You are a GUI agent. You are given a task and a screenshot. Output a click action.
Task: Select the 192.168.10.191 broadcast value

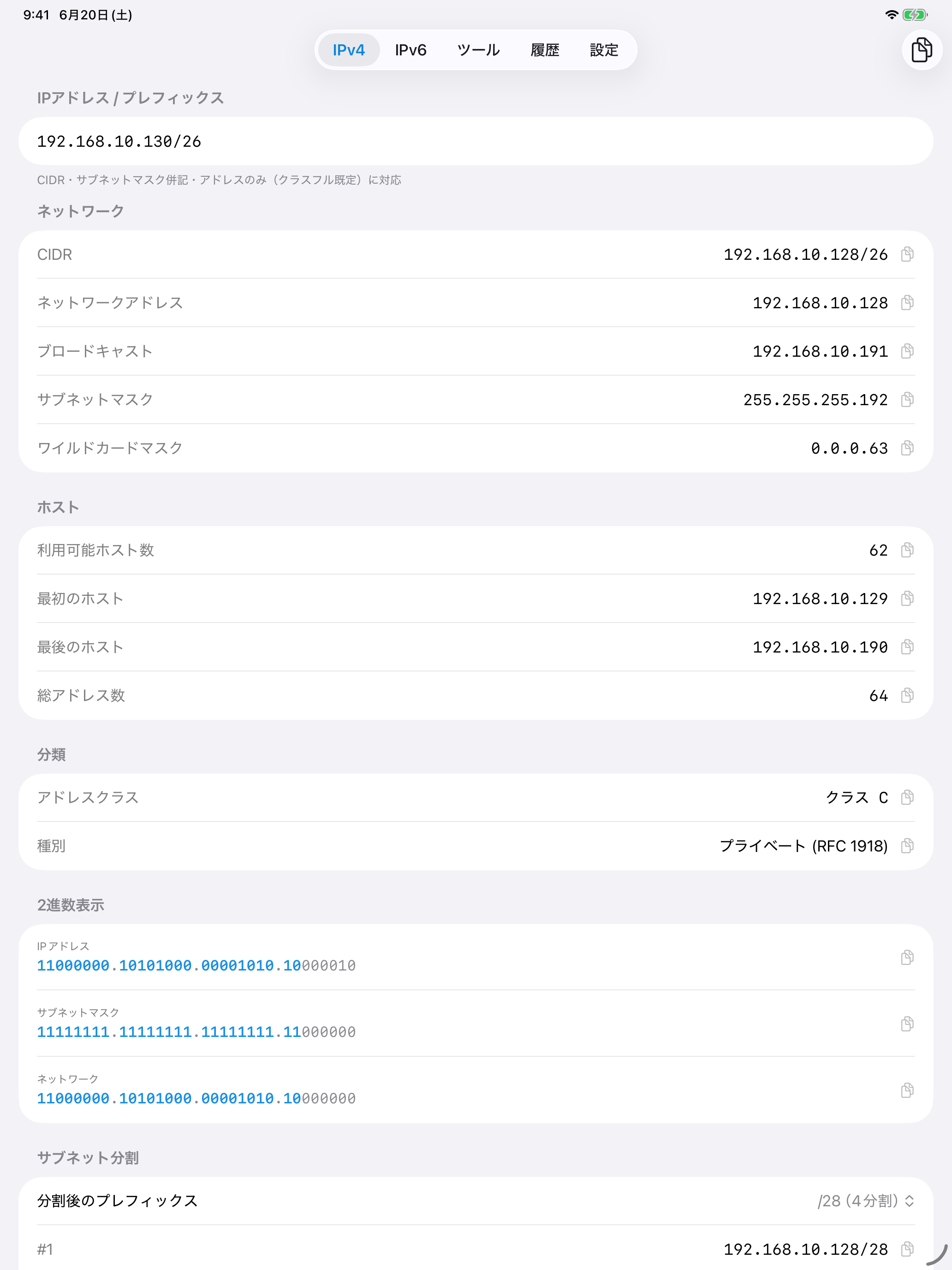[820, 351]
